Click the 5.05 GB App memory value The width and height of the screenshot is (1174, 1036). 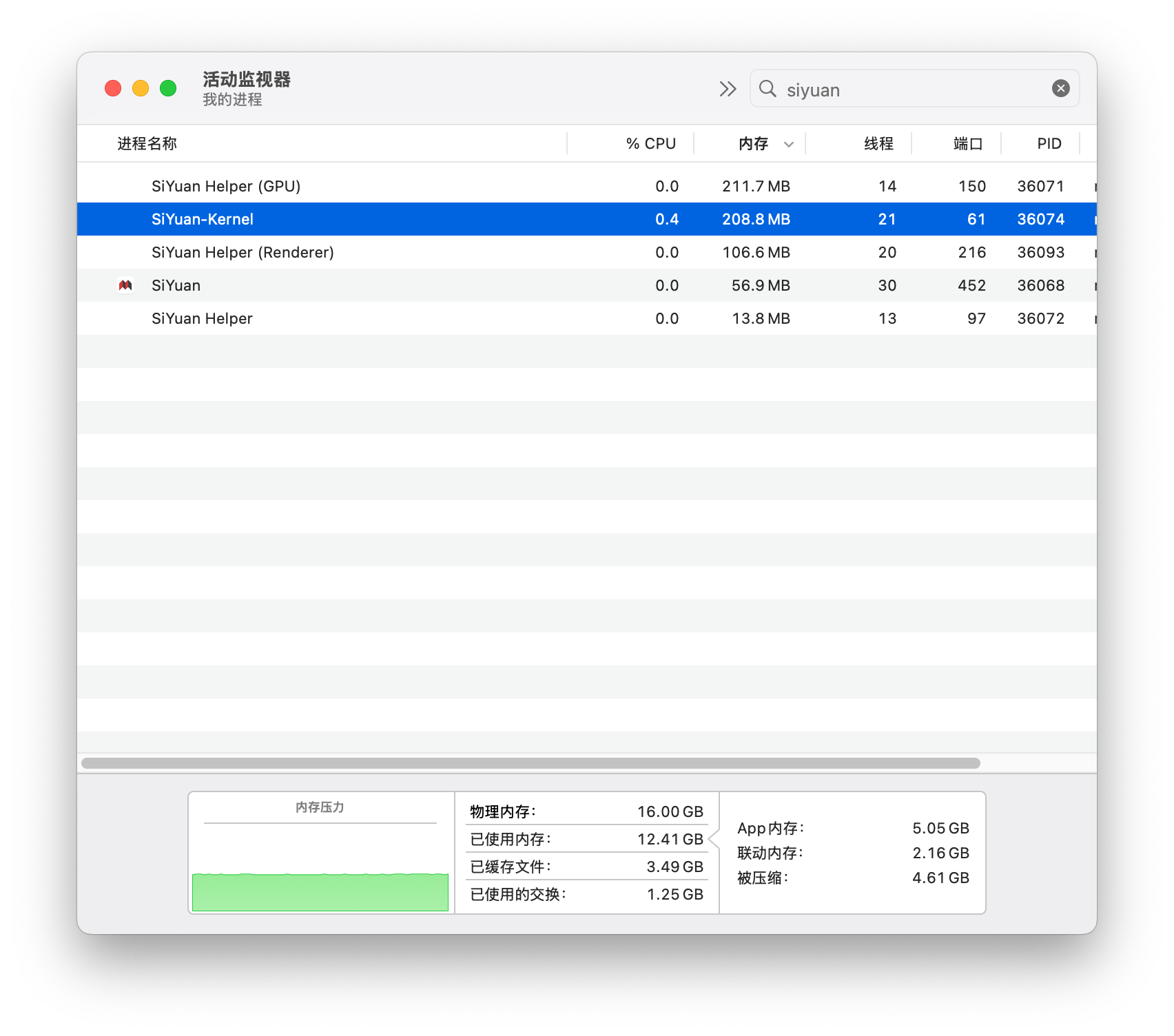point(940,828)
